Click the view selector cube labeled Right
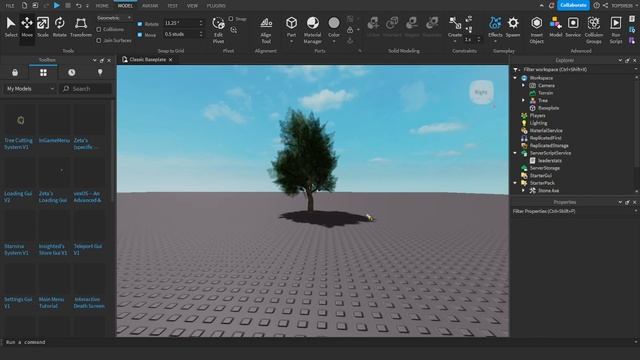 [481, 92]
